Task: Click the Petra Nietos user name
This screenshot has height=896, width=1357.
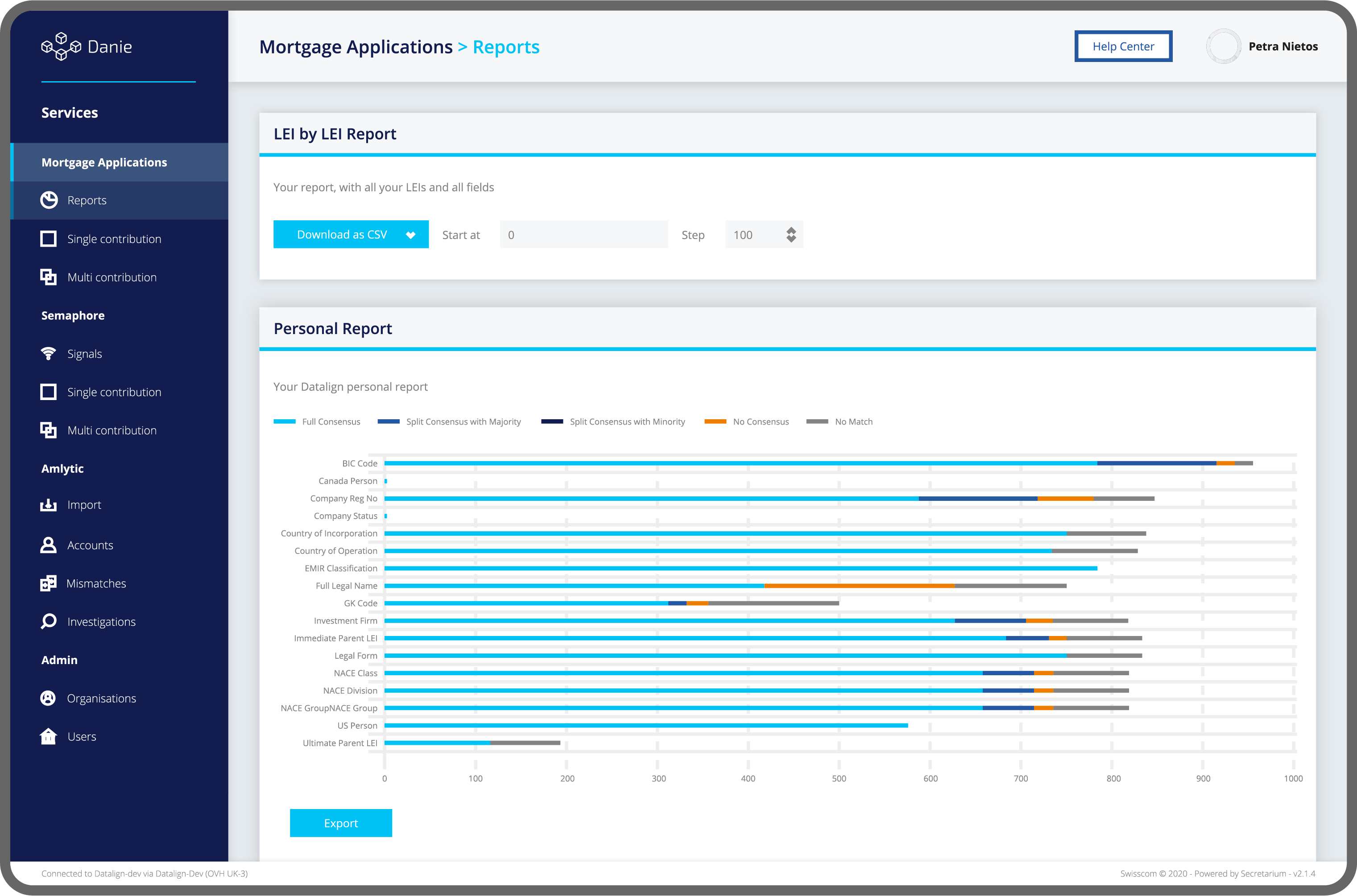Action: coord(1283,46)
